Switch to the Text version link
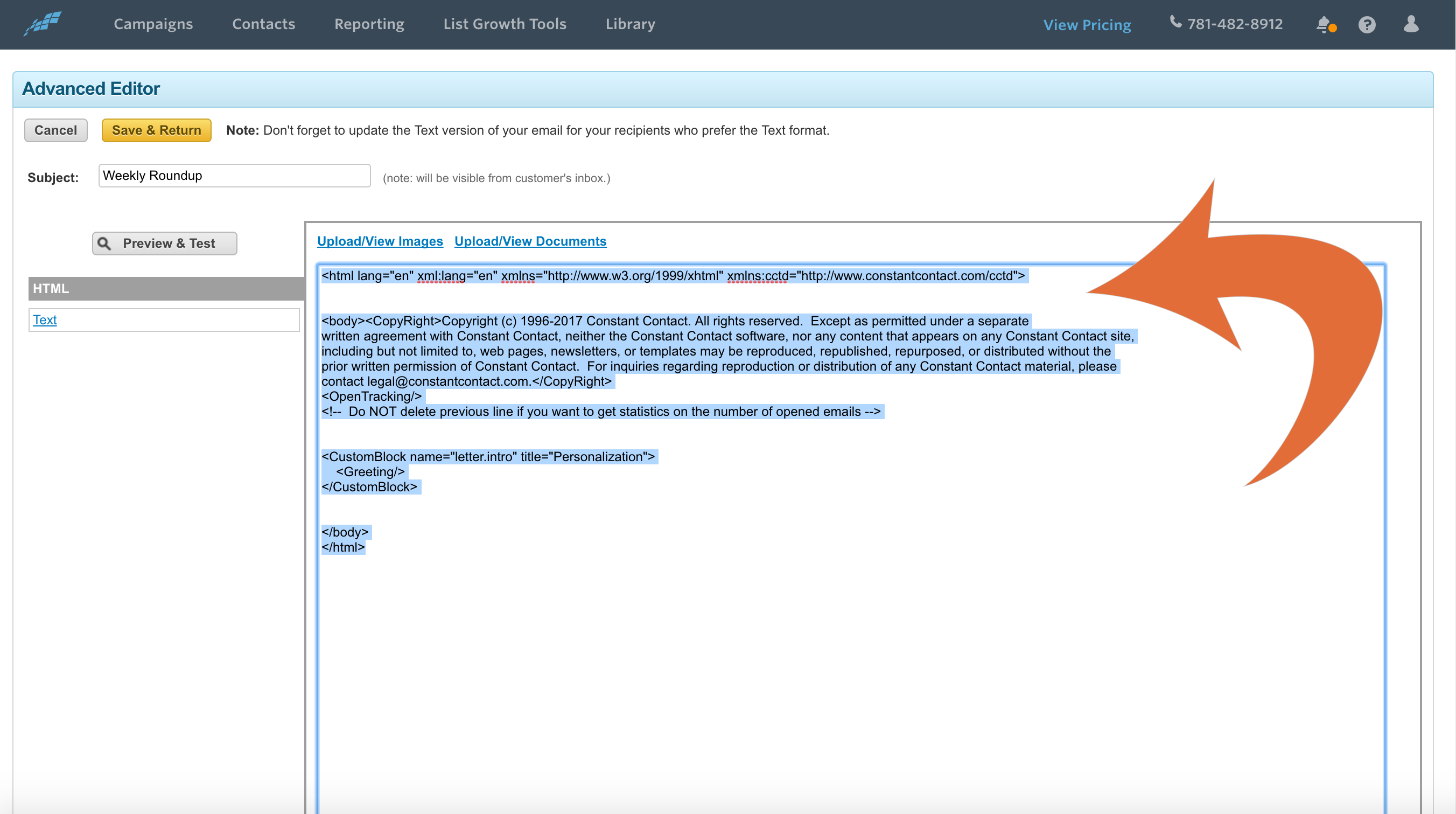Image resolution: width=1456 pixels, height=814 pixels. (x=45, y=319)
